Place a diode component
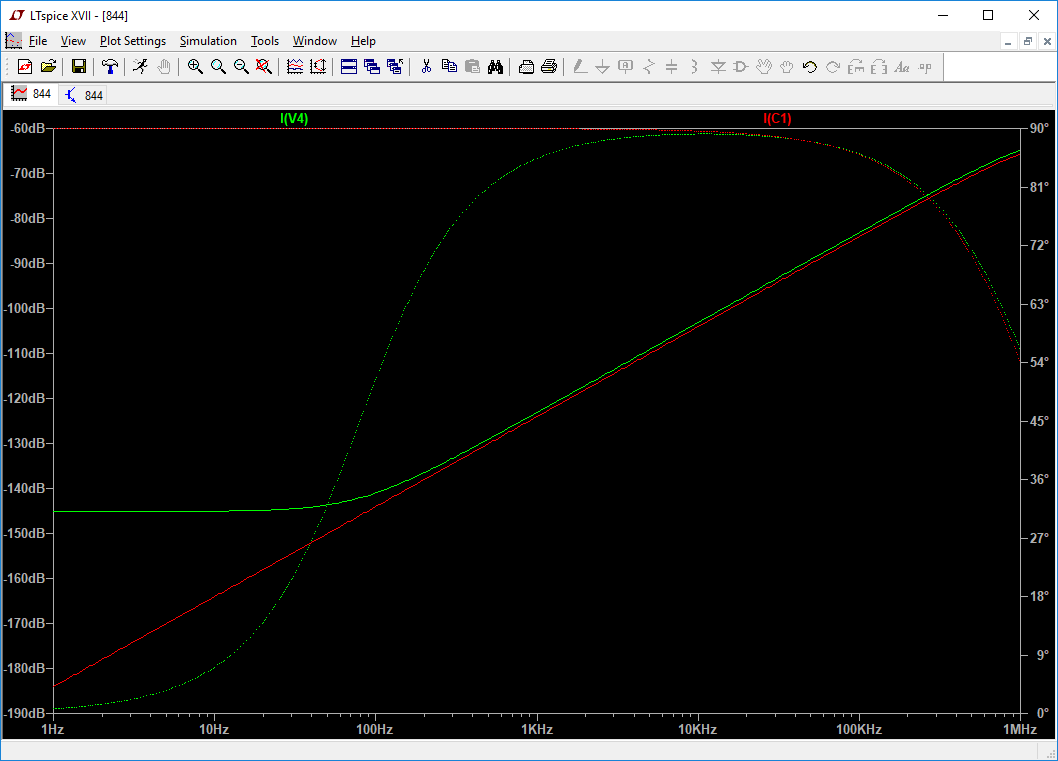 (718, 67)
